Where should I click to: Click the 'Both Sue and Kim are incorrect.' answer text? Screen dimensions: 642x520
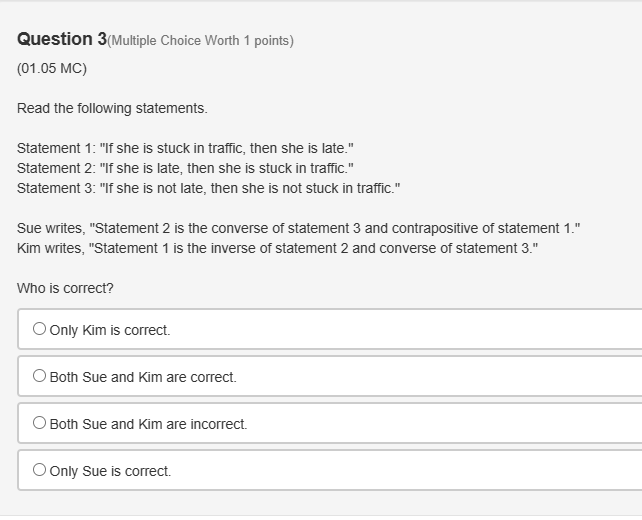[x=148, y=424]
